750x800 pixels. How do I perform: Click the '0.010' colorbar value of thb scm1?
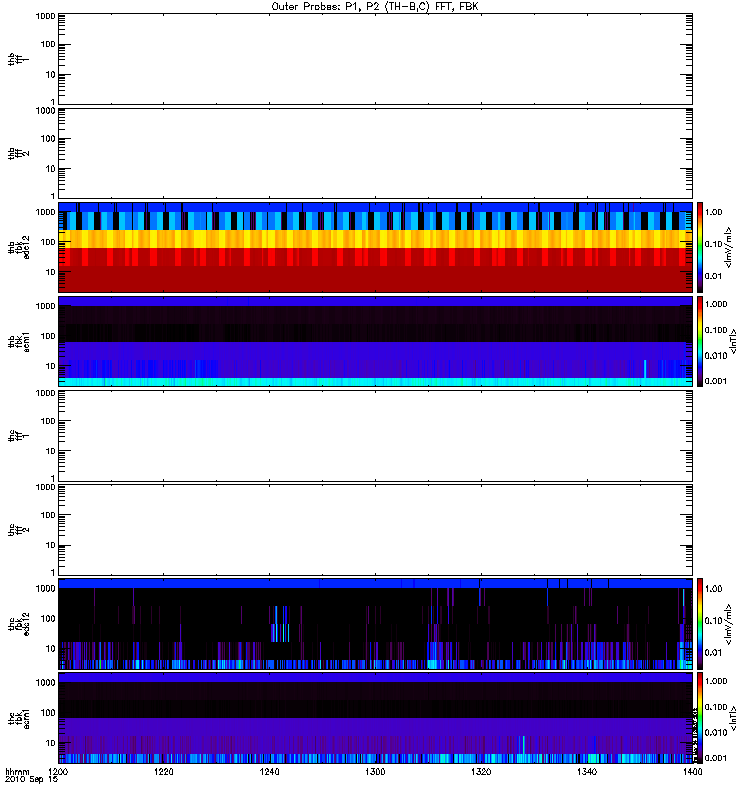coord(716,356)
